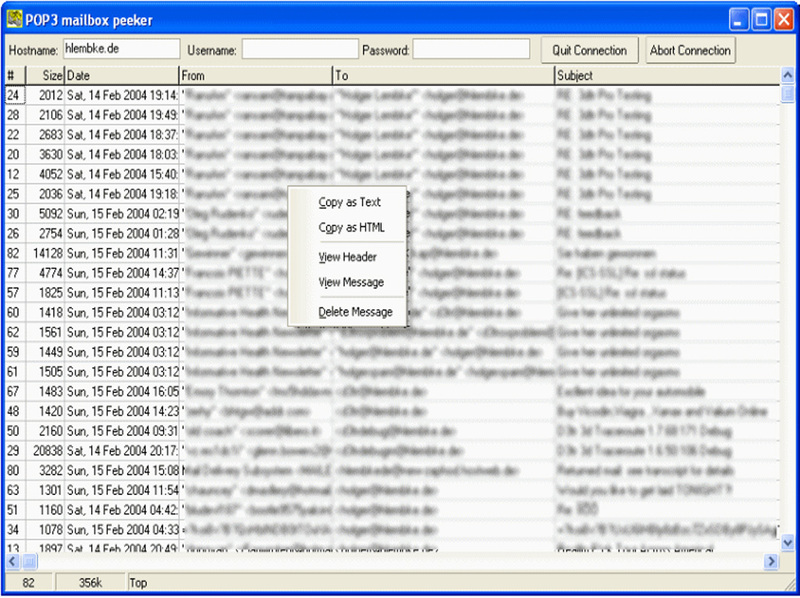Click the size value 2012
Viewport: 800px width, 598px height.
click(51, 95)
